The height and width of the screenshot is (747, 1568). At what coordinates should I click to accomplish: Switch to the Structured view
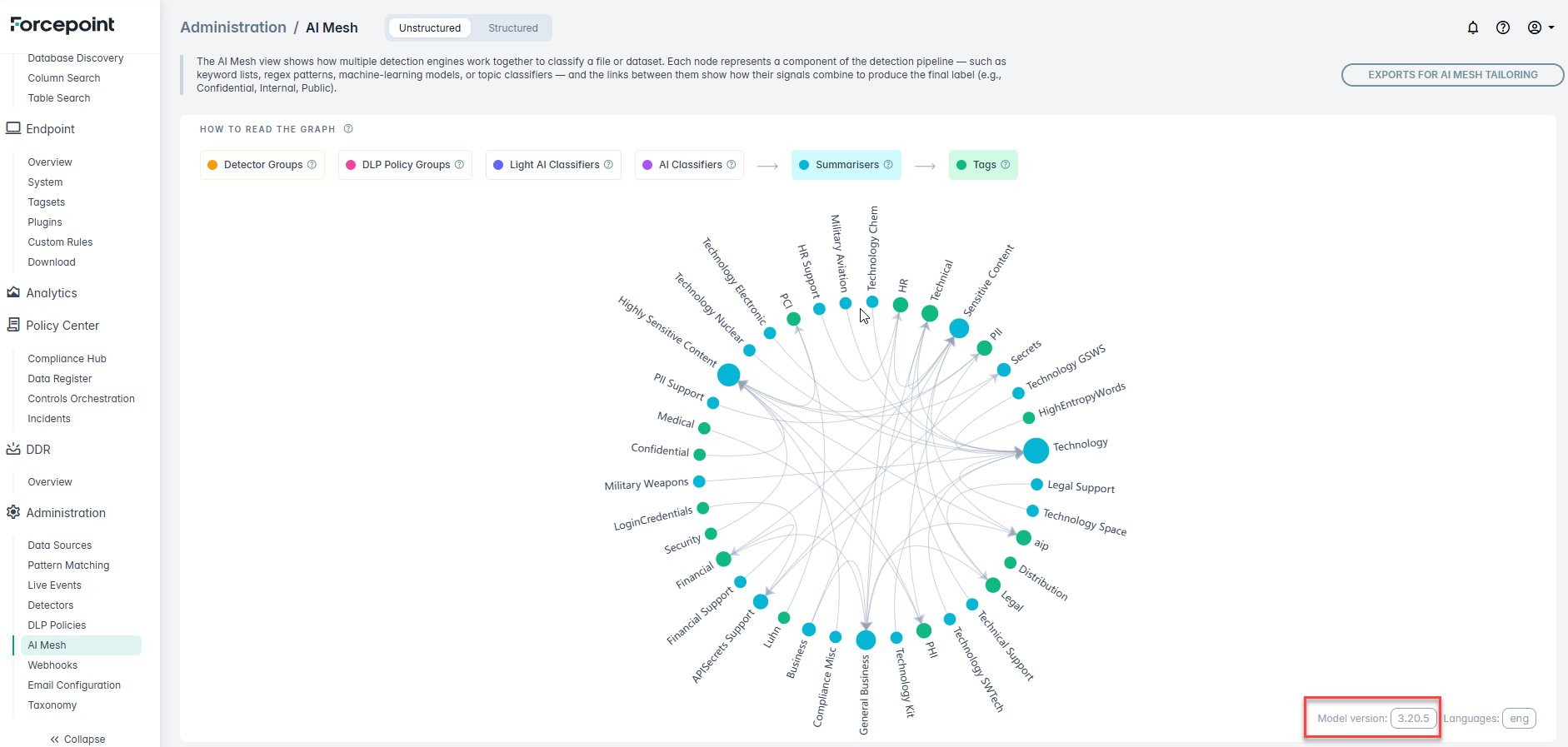click(x=512, y=27)
